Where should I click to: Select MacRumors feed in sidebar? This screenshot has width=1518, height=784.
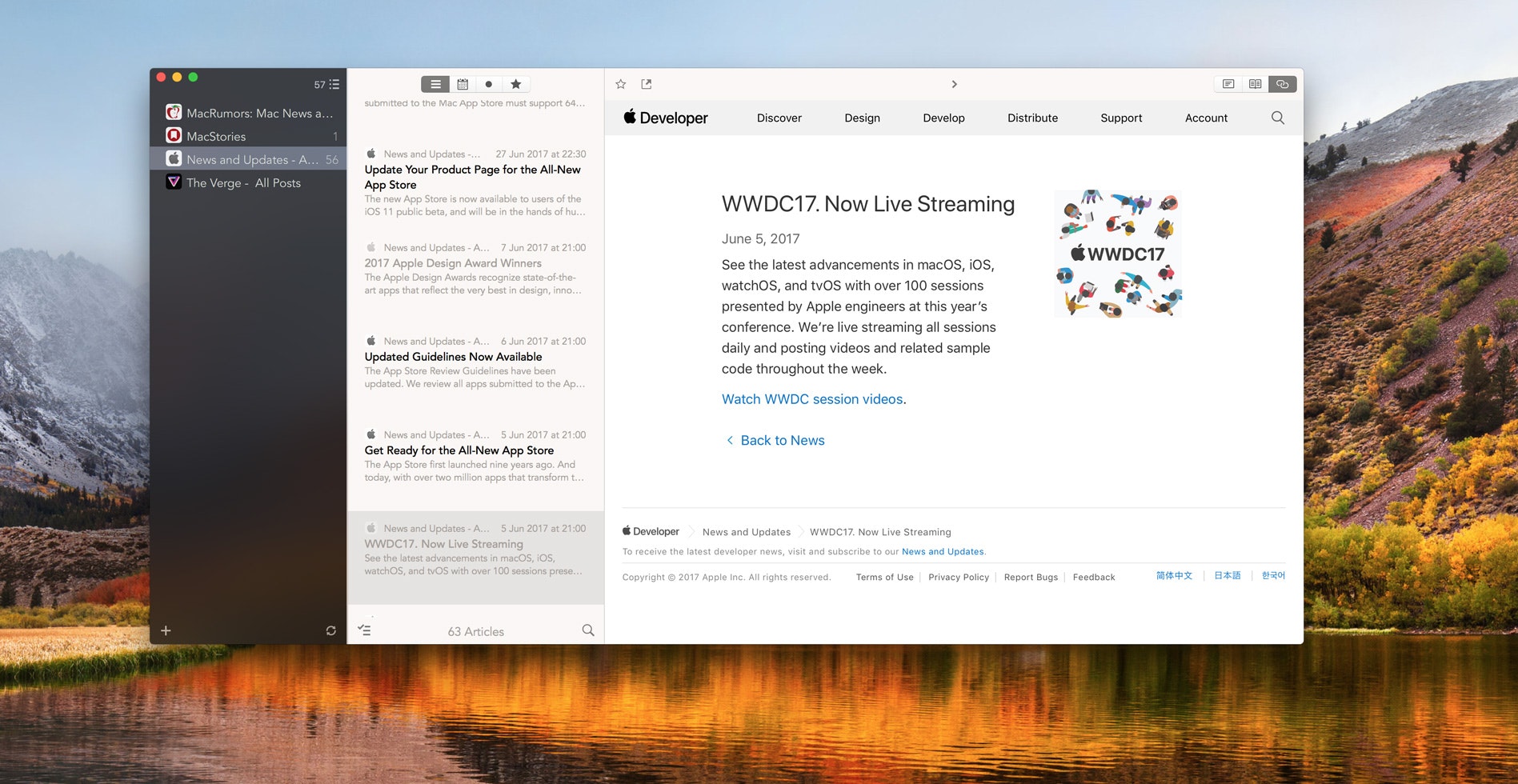[x=248, y=113]
